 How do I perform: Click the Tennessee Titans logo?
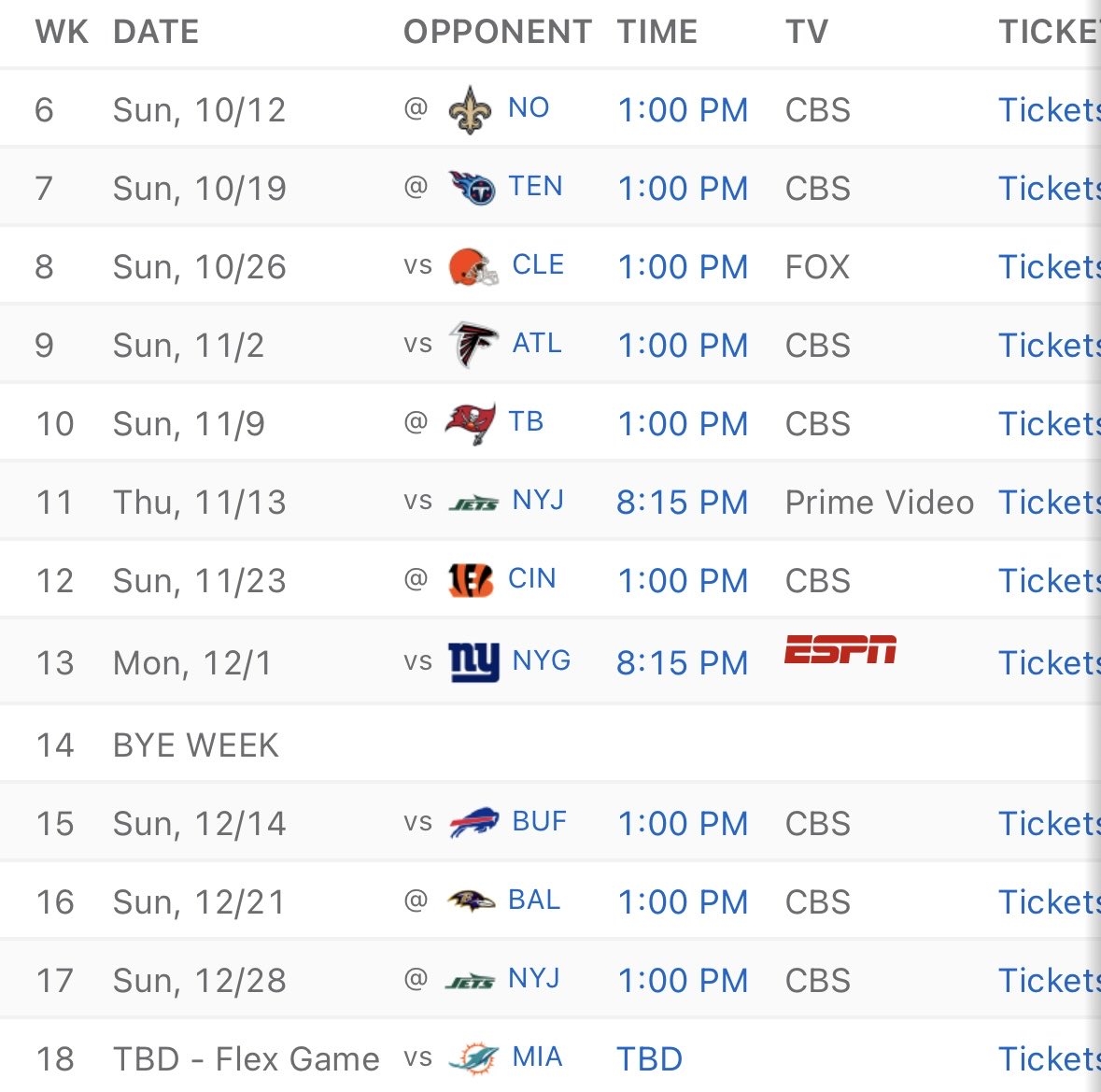[471, 188]
